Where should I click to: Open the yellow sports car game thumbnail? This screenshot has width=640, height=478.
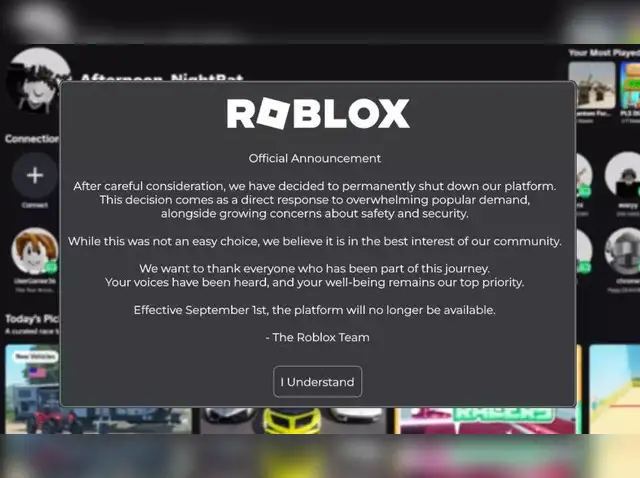pyautogui.click(x=293, y=420)
